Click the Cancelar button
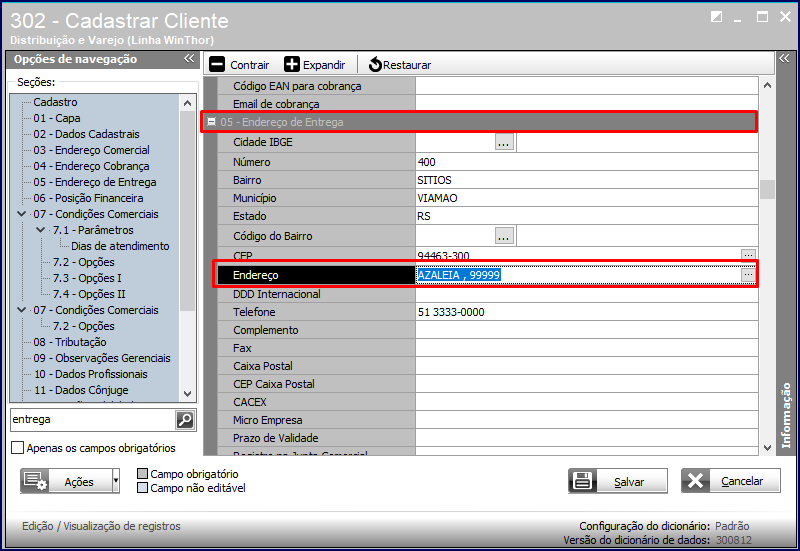The image size is (800, 551). point(731,481)
